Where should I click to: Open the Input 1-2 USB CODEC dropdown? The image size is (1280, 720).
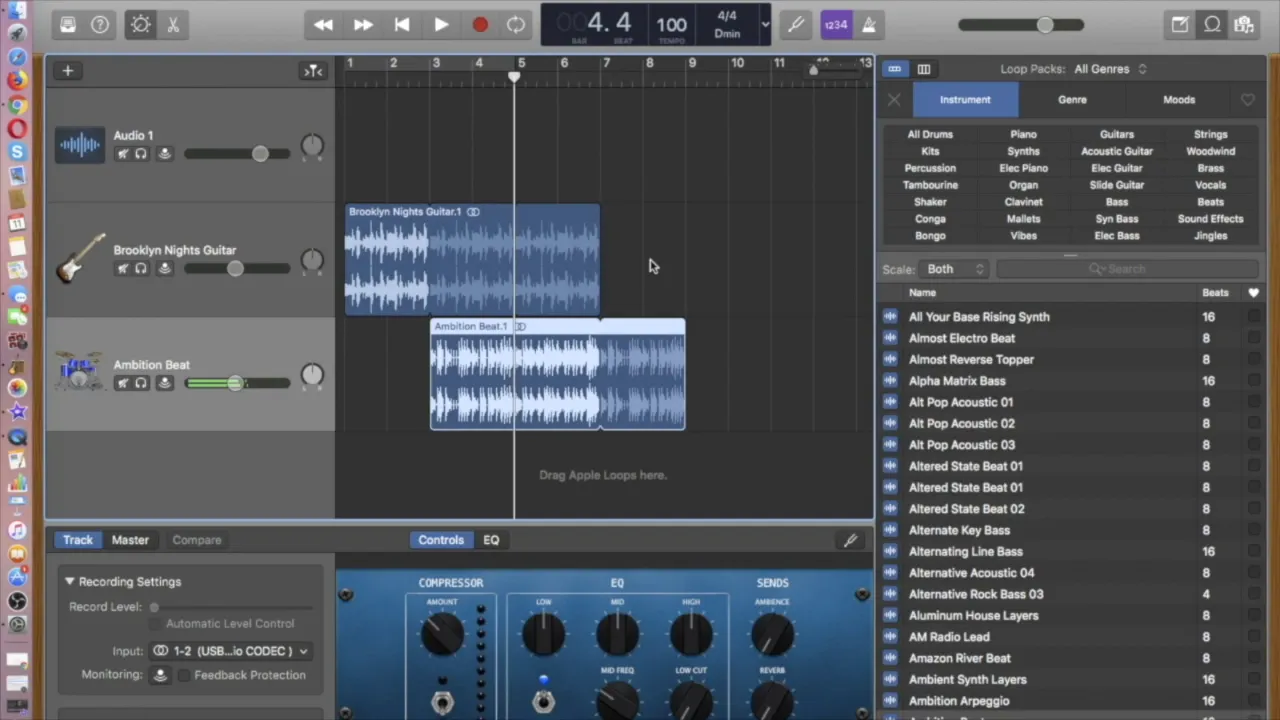pos(231,651)
